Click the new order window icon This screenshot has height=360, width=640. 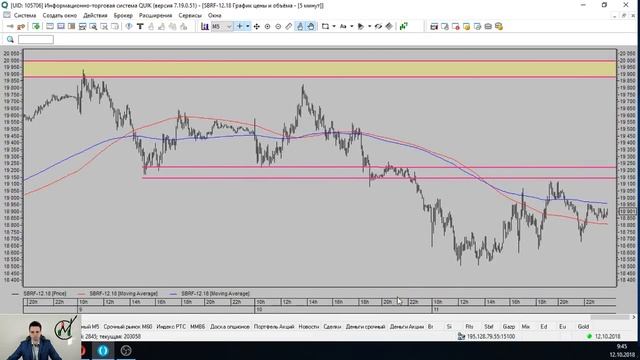434,27
